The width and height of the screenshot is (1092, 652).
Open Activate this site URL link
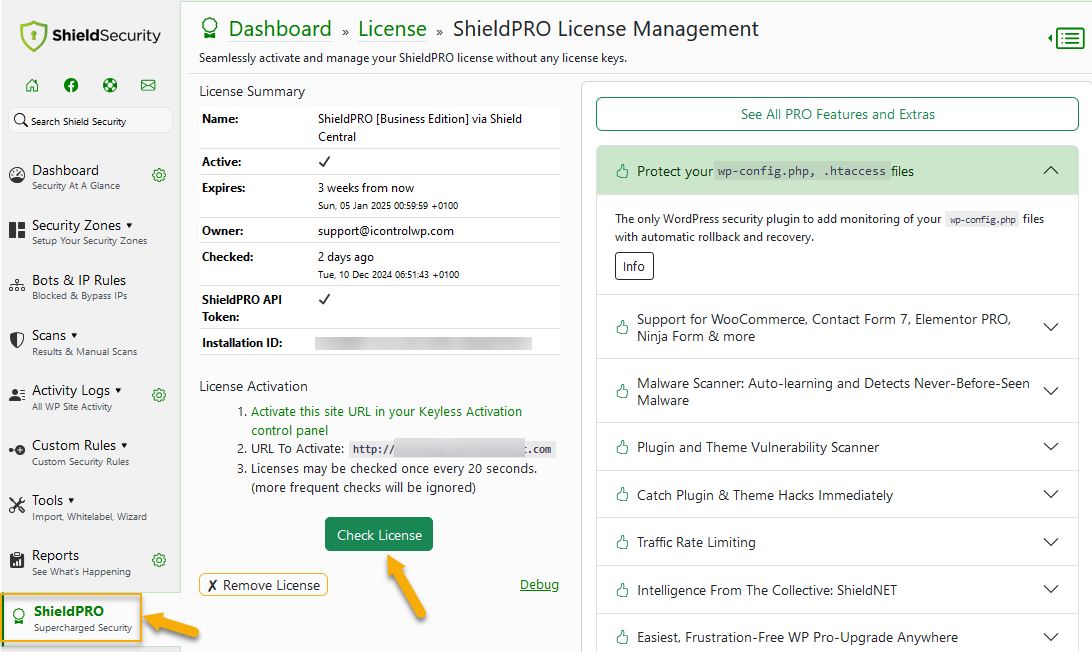387,421
